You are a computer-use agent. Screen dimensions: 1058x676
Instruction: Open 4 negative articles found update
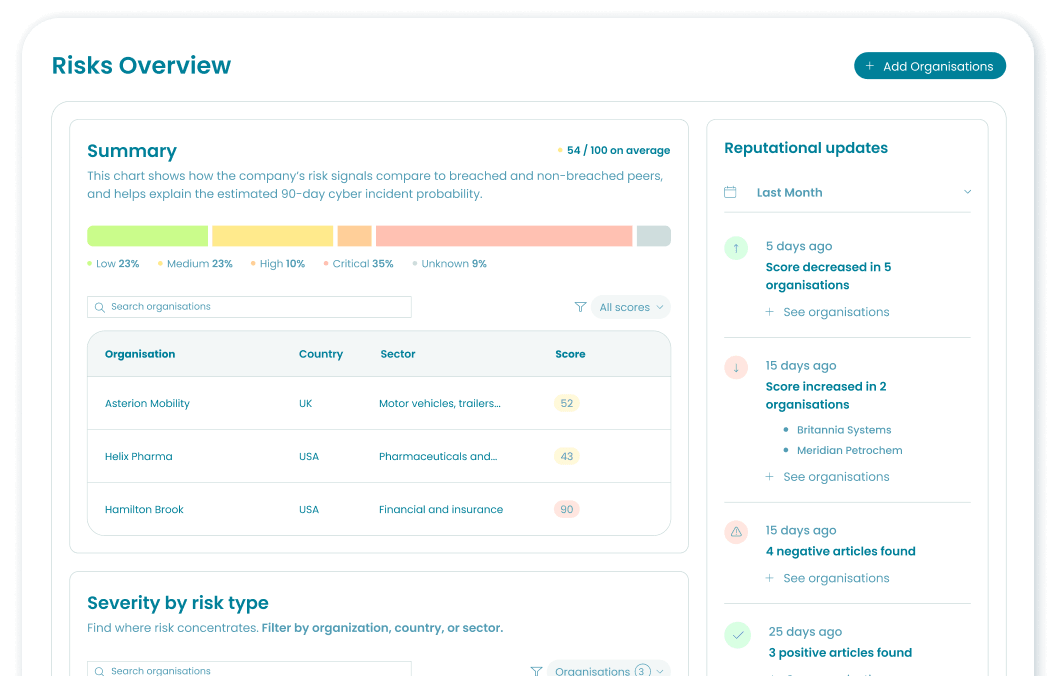(841, 551)
